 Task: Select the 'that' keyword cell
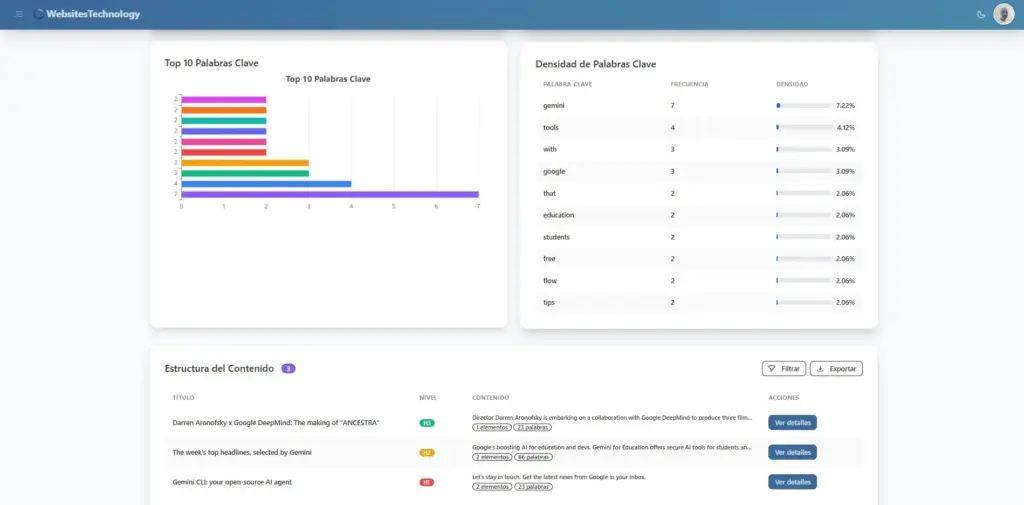[x=549, y=193]
